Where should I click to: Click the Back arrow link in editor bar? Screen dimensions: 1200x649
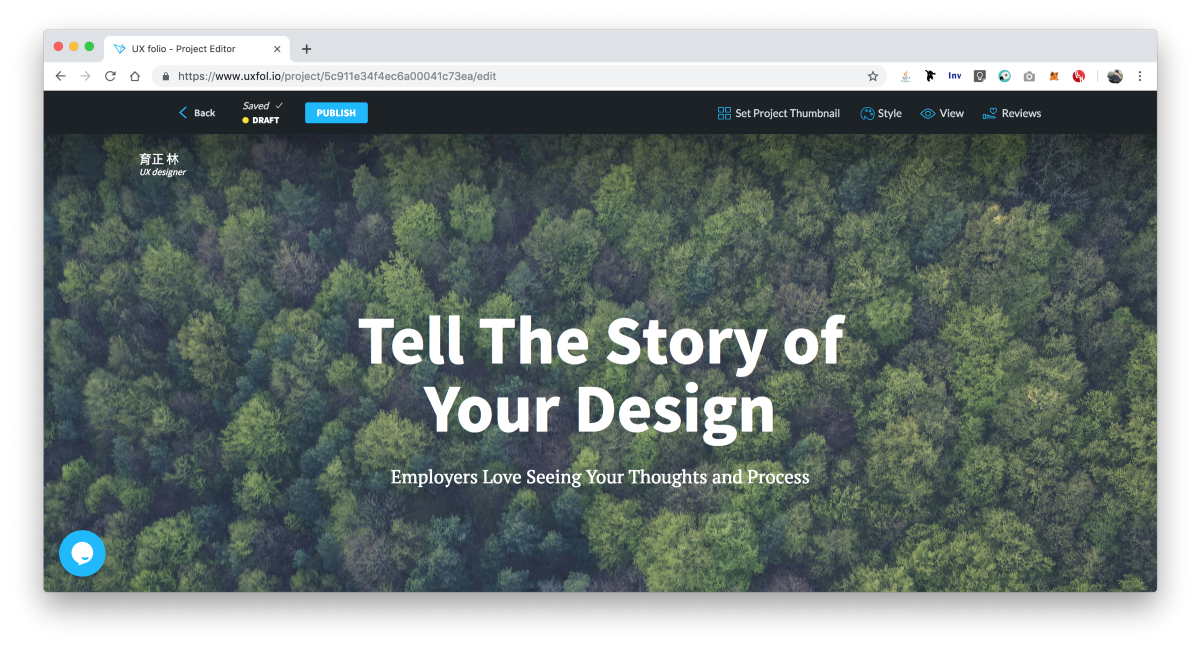coord(197,113)
